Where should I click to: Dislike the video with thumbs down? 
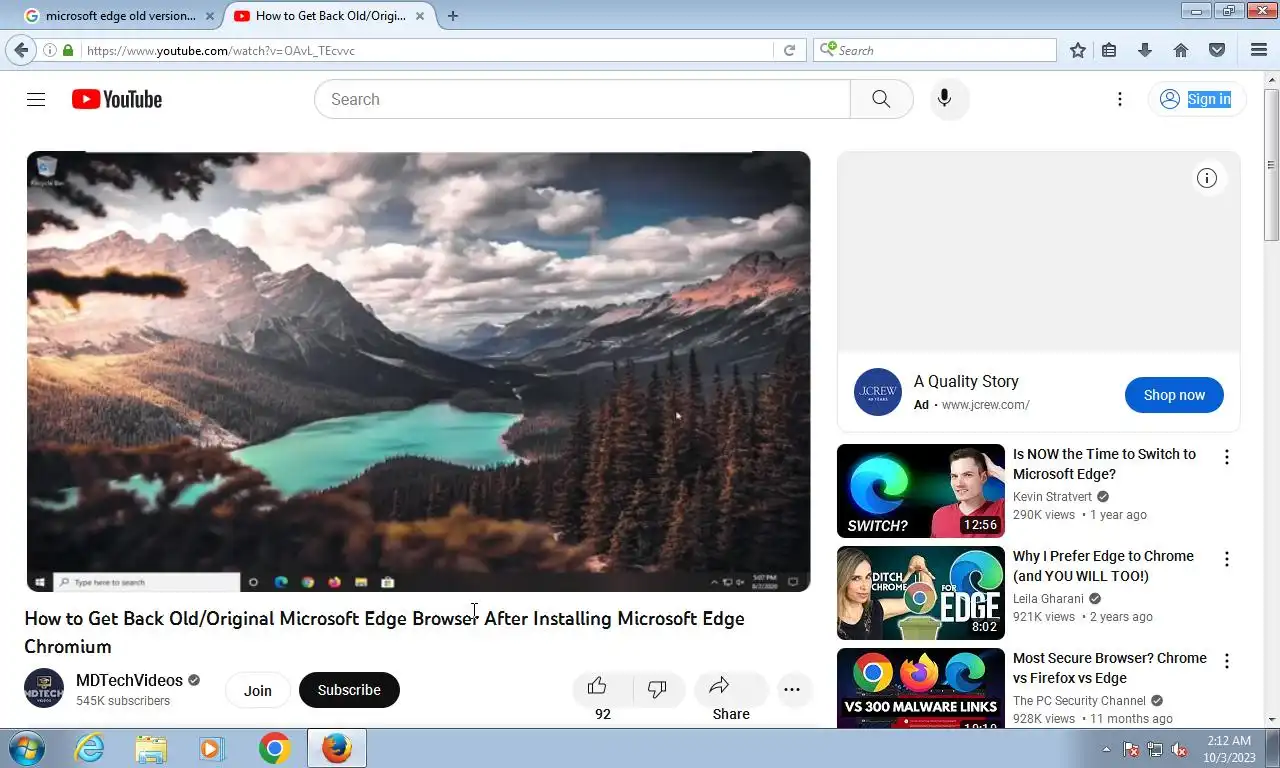click(657, 689)
